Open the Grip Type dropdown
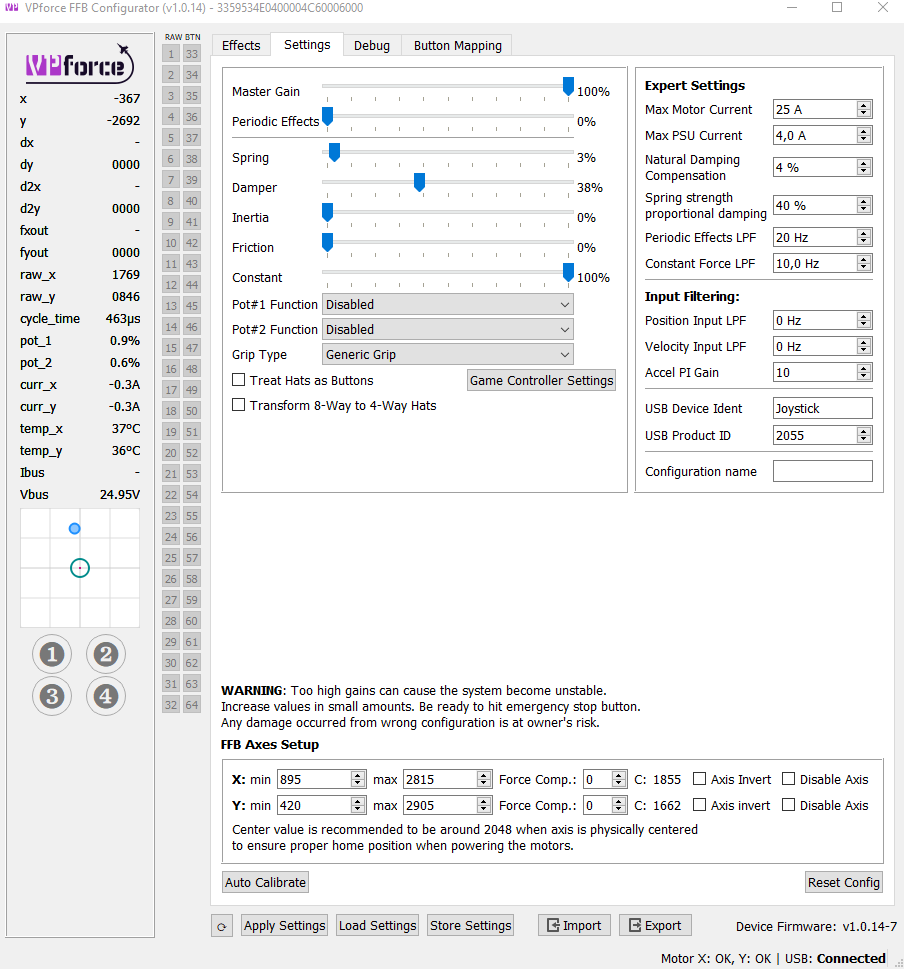Viewport: 904px width, 969px height. click(x=447, y=355)
